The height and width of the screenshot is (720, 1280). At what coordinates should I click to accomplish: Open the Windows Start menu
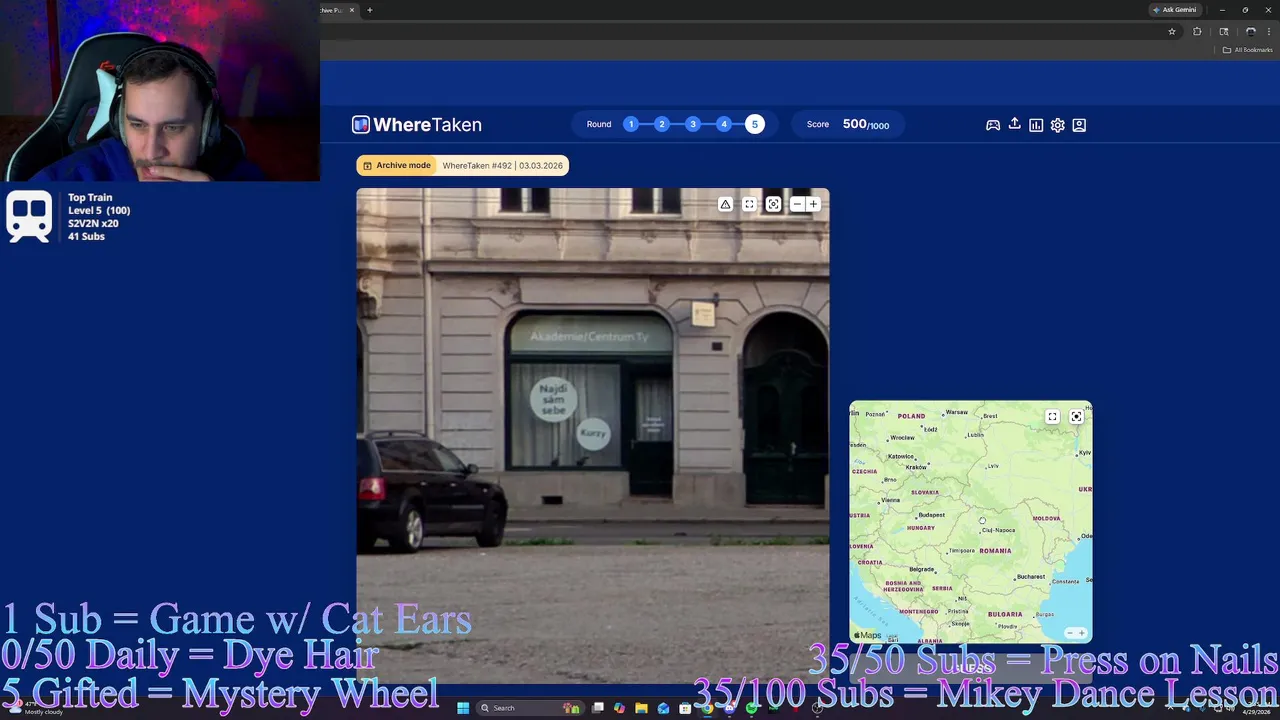click(463, 708)
